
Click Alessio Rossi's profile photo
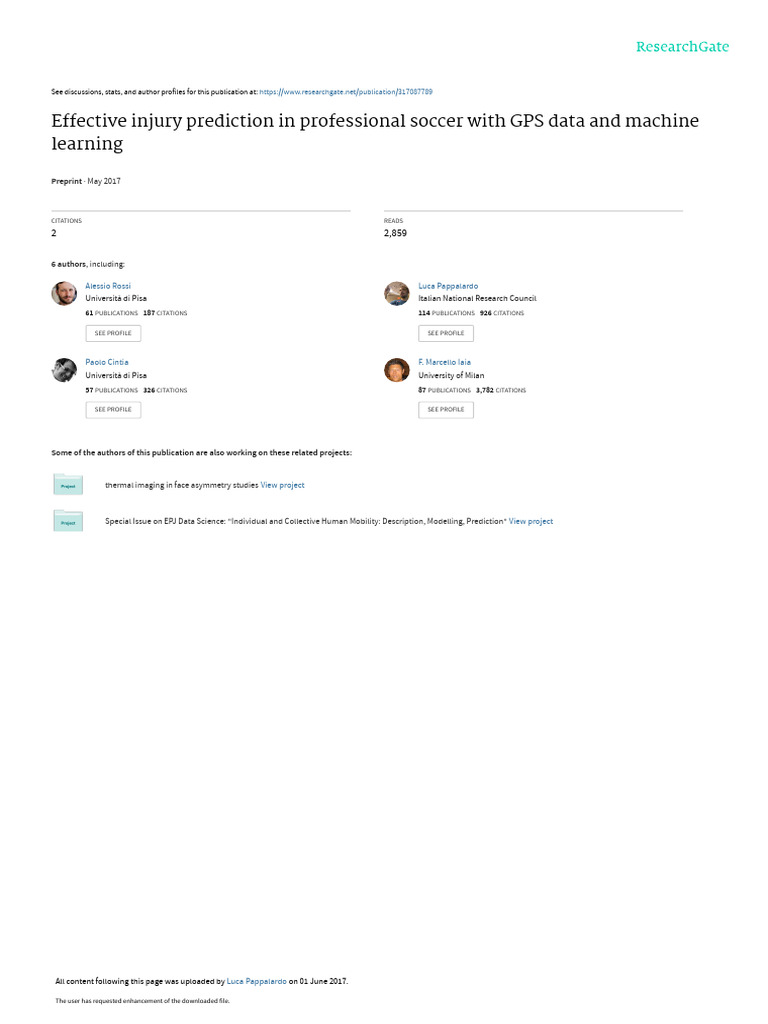[64, 293]
